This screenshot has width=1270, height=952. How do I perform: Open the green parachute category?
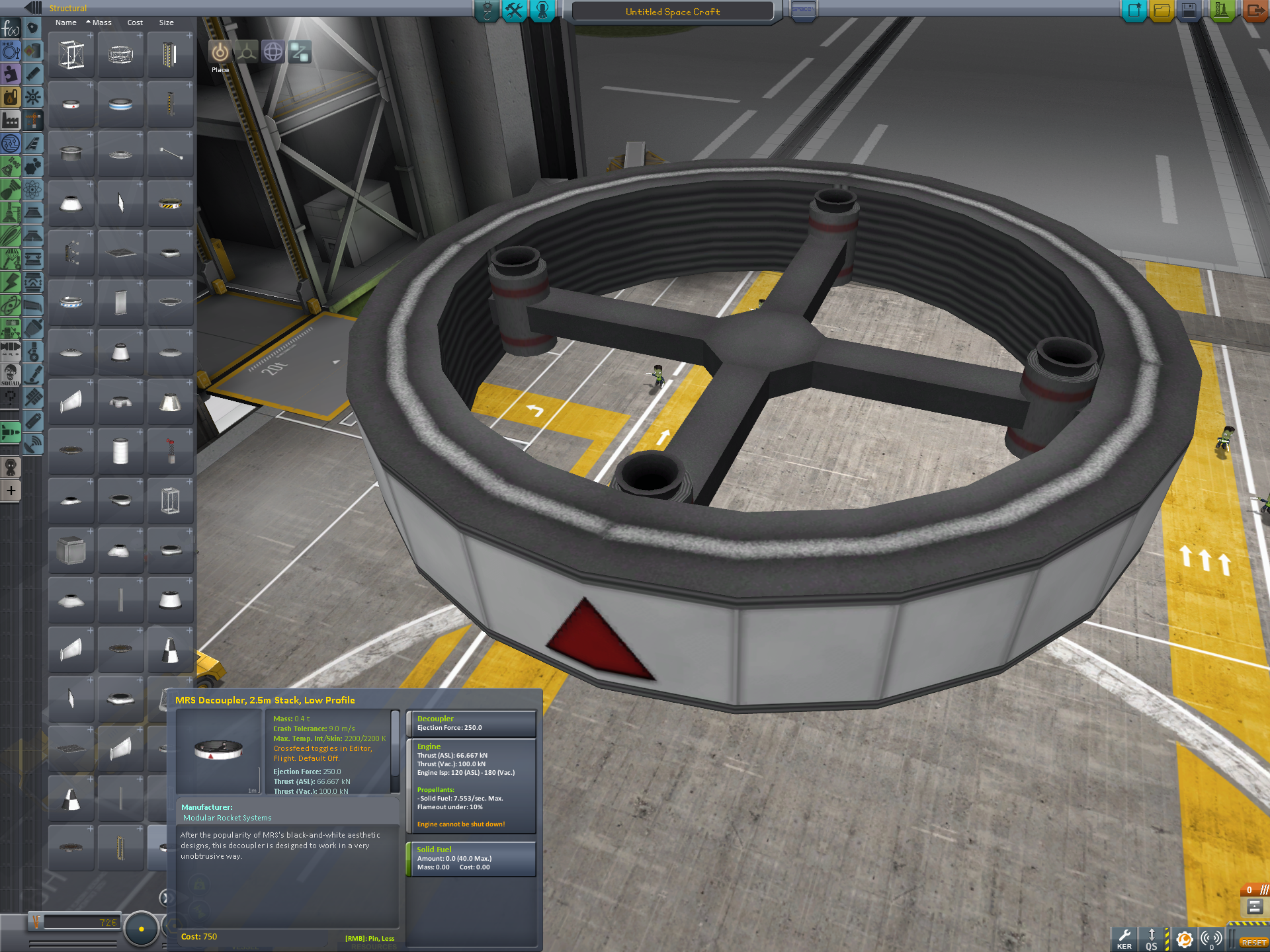point(11,259)
